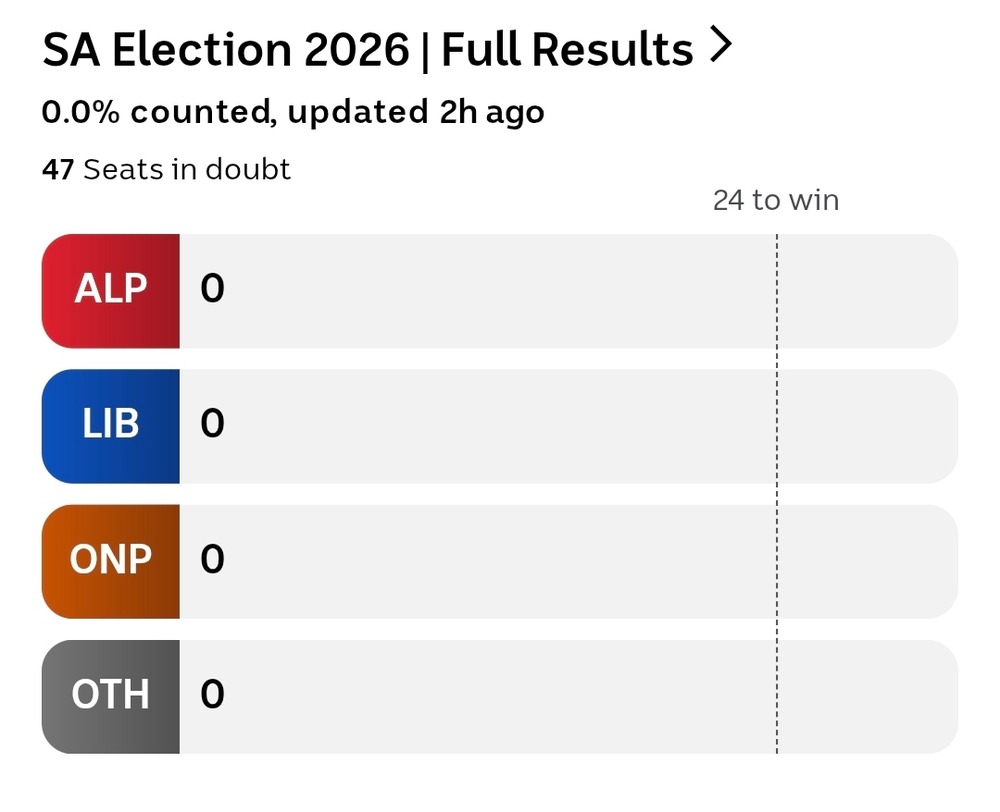The width and height of the screenshot is (1000, 812).
Task: Click the ONP seat count of 0
Action: pyautogui.click(x=212, y=560)
